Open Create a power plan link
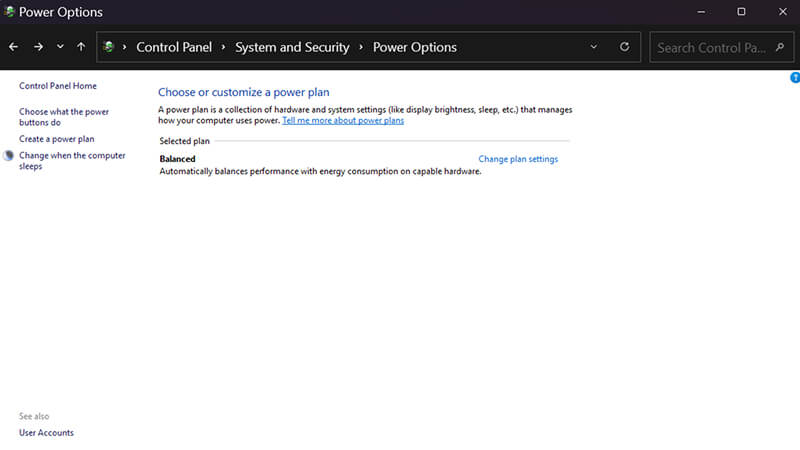 pyautogui.click(x=57, y=139)
